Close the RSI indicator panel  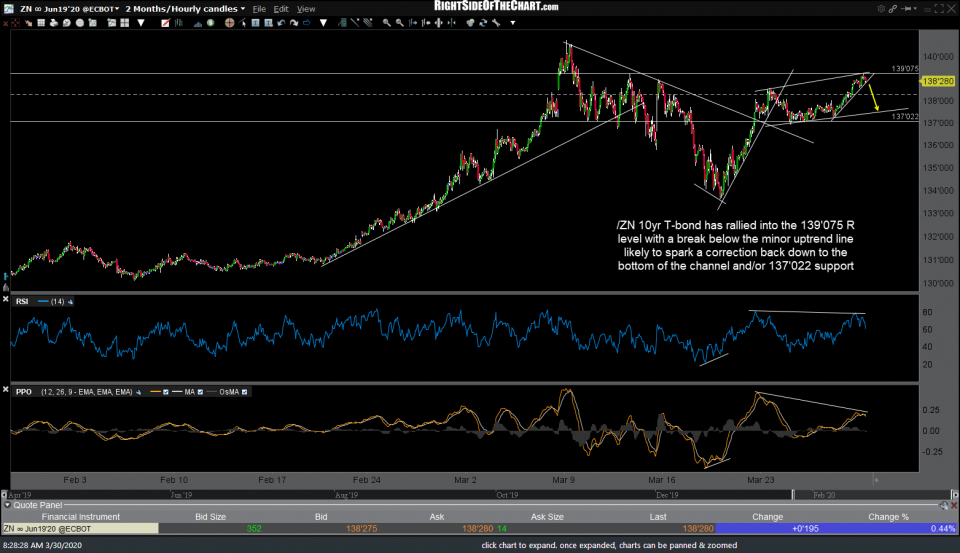(7, 300)
